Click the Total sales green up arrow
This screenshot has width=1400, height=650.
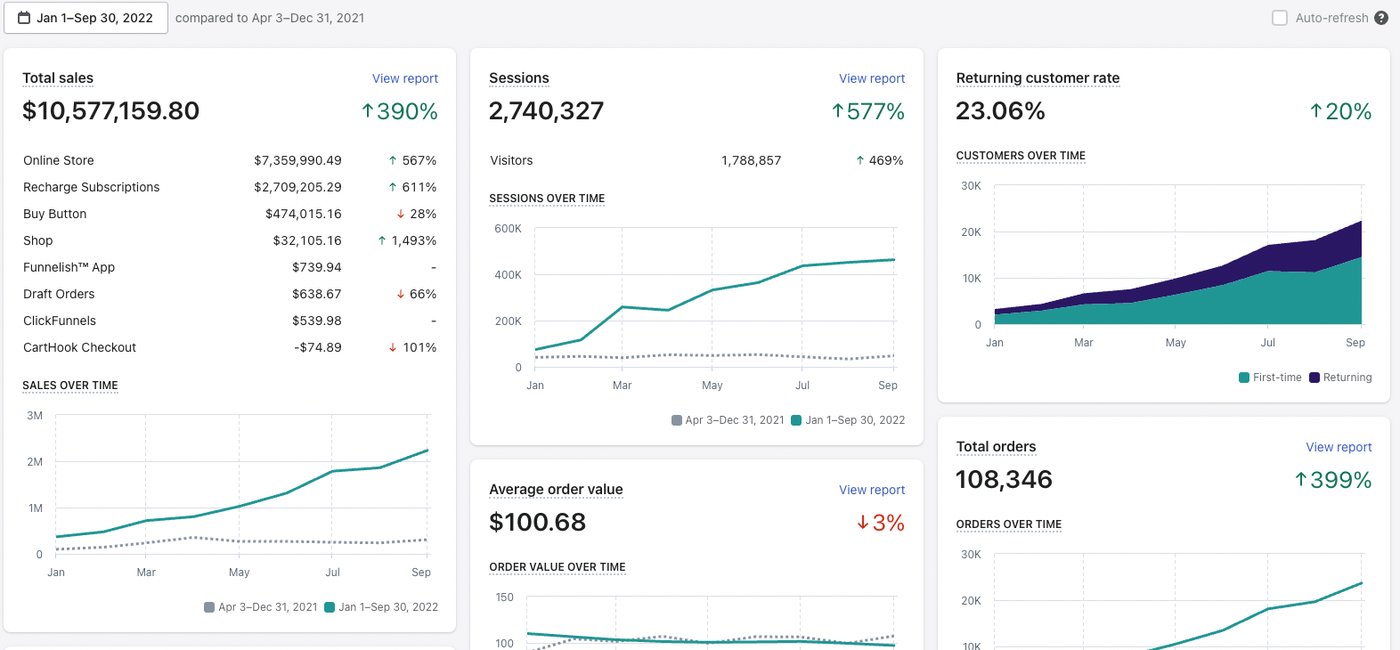[x=367, y=112]
